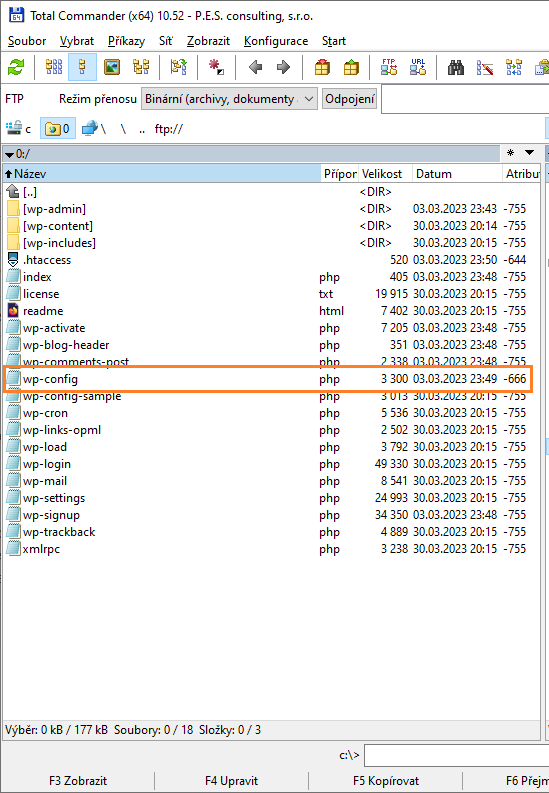The image size is (549, 793).
Task: Click the red star invert selection icon
Action: [x=216, y=67]
